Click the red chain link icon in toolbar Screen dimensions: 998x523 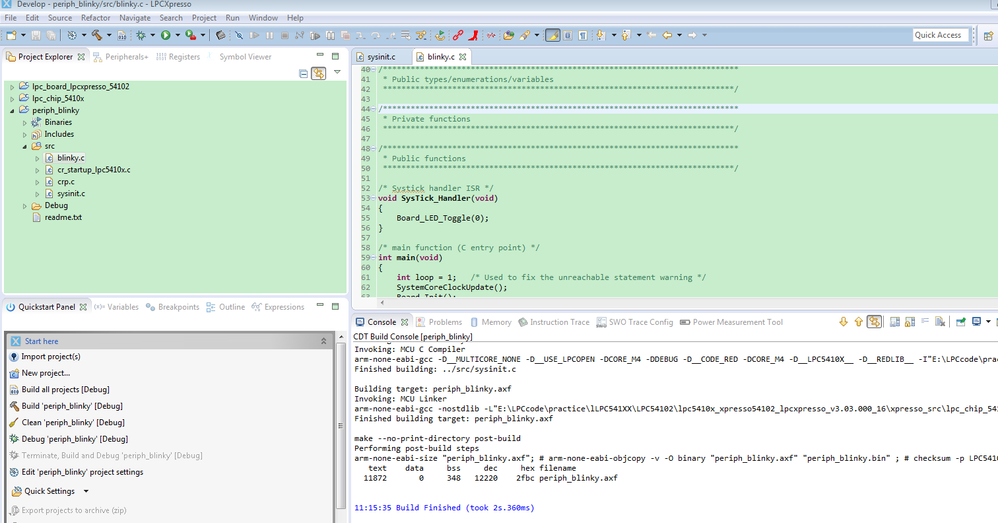(x=458, y=35)
